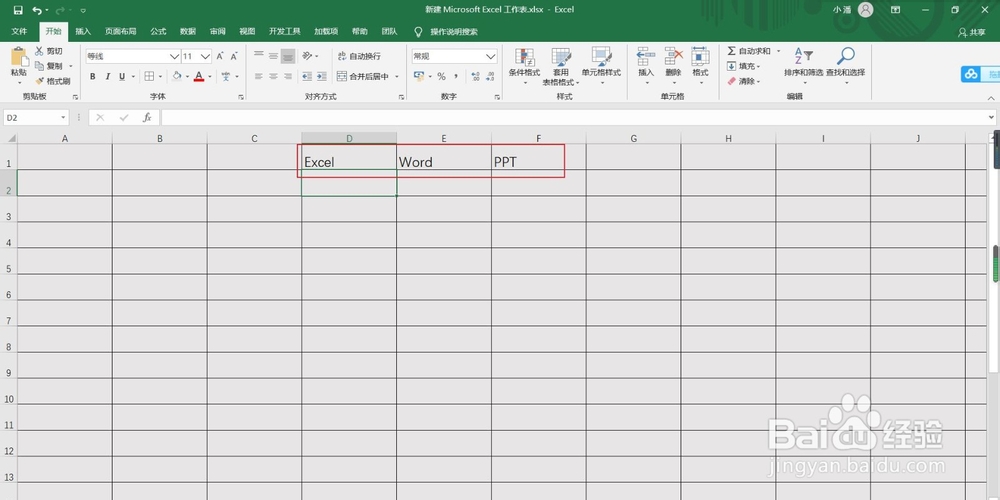
Task: Apply comma style number format
Action: (x=456, y=77)
